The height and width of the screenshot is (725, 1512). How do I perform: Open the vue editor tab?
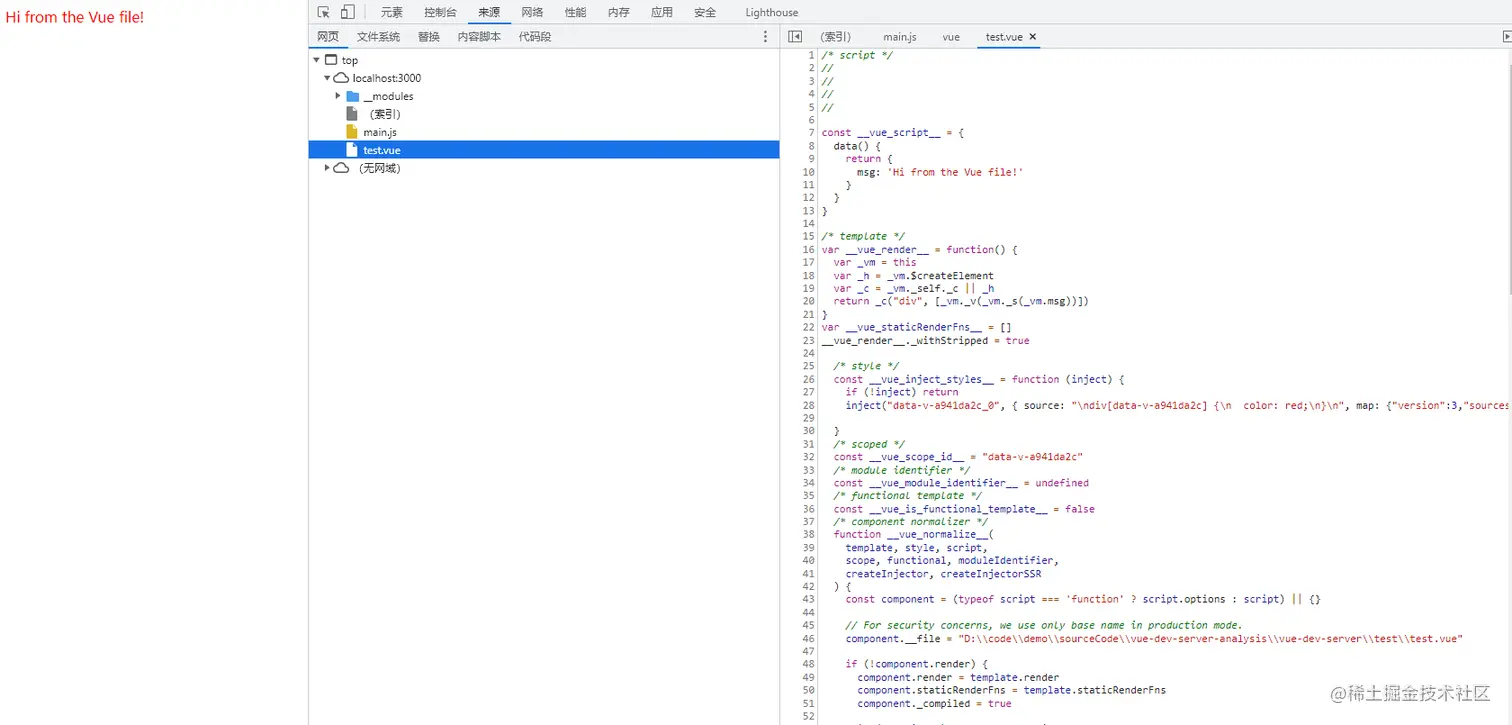coord(951,37)
